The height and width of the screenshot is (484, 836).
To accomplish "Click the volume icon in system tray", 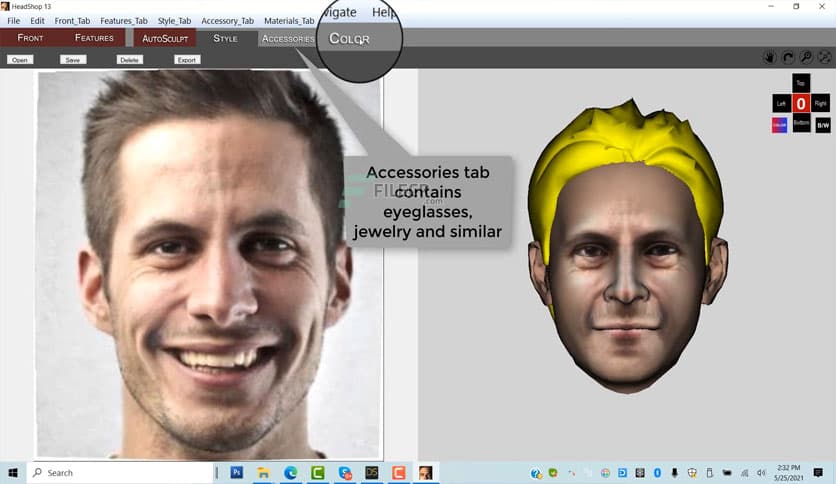I will (x=763, y=473).
